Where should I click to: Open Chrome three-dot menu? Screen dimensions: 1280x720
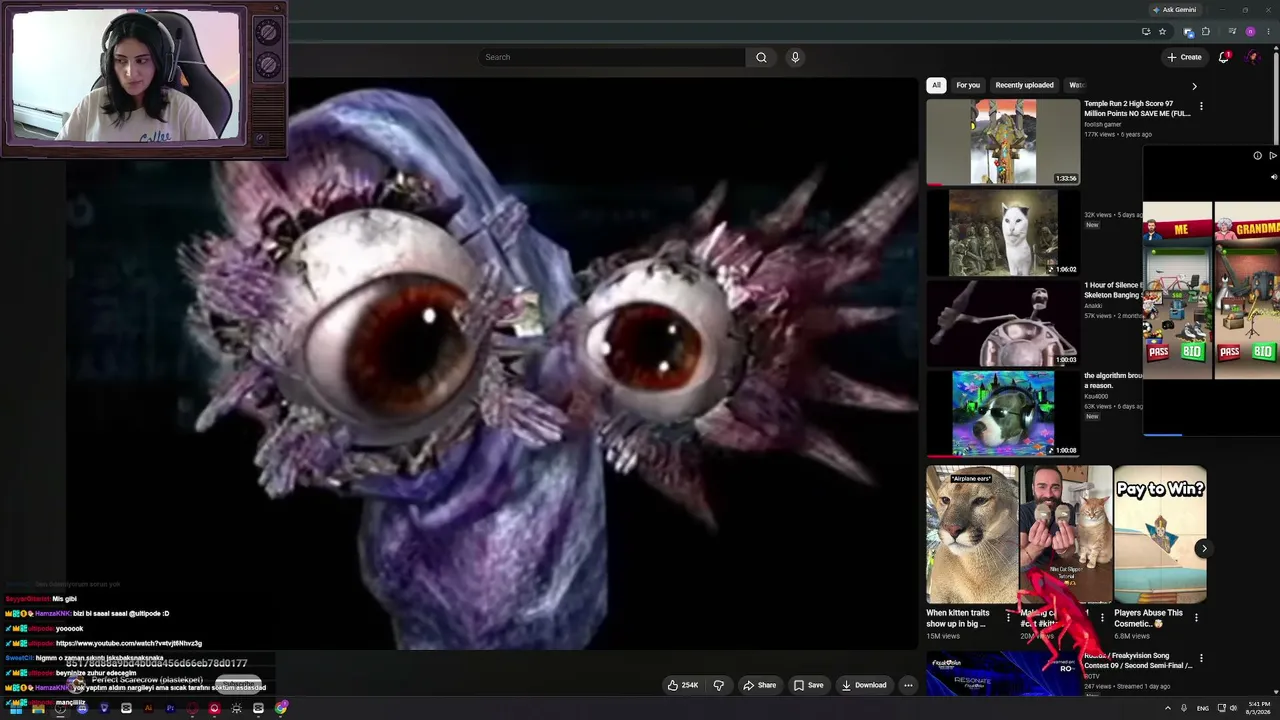pyautogui.click(x=1267, y=31)
